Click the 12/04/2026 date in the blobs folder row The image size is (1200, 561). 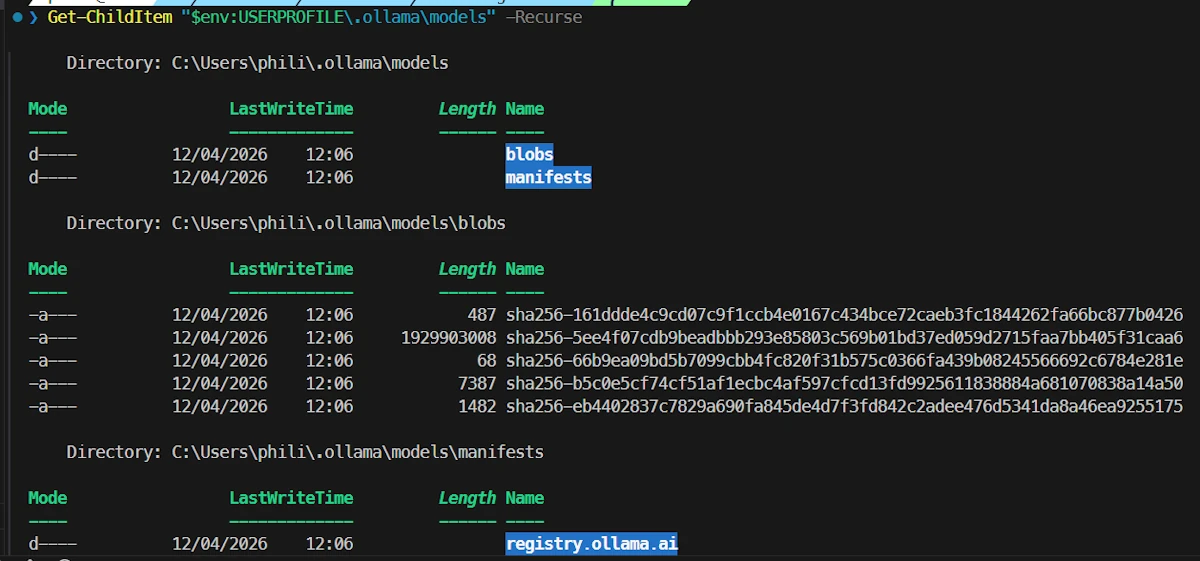220,155
